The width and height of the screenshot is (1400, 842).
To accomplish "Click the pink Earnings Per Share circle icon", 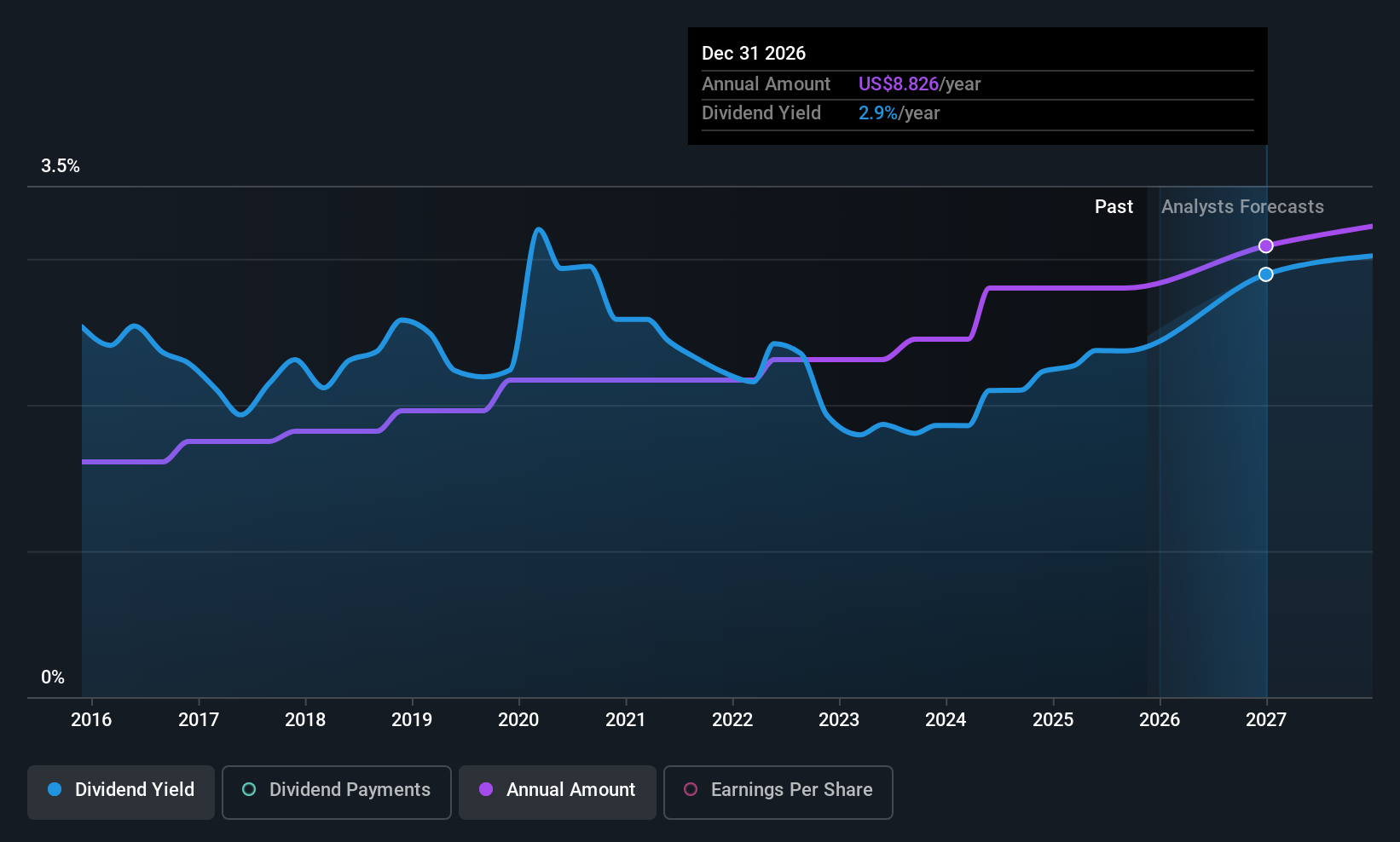I will [691, 790].
